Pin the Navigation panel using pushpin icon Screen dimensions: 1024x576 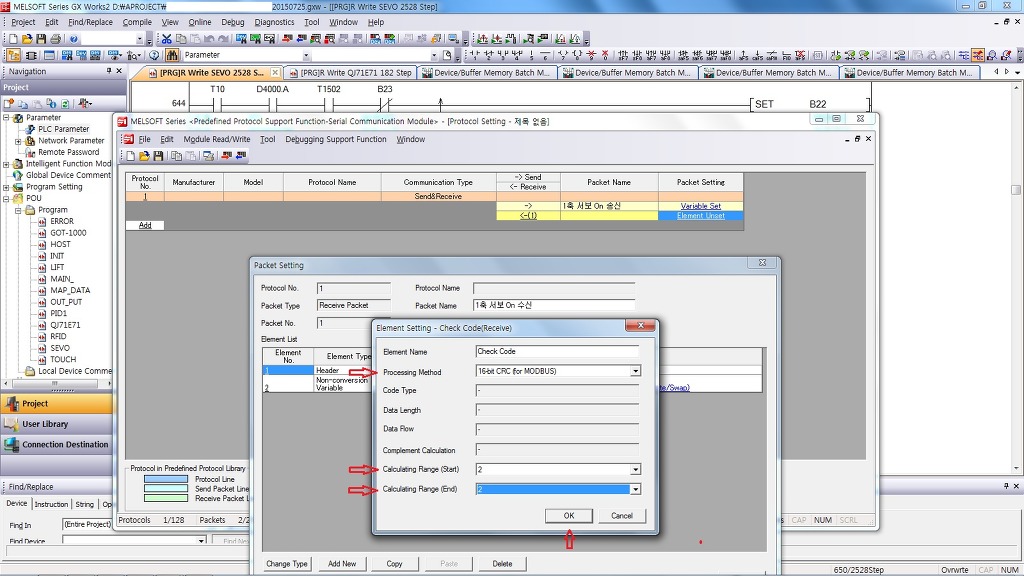coord(109,71)
